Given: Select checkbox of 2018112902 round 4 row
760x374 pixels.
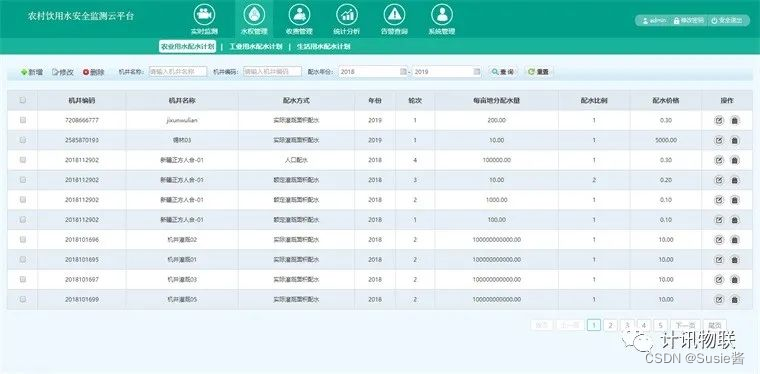Looking at the screenshot, I should coord(22,159).
